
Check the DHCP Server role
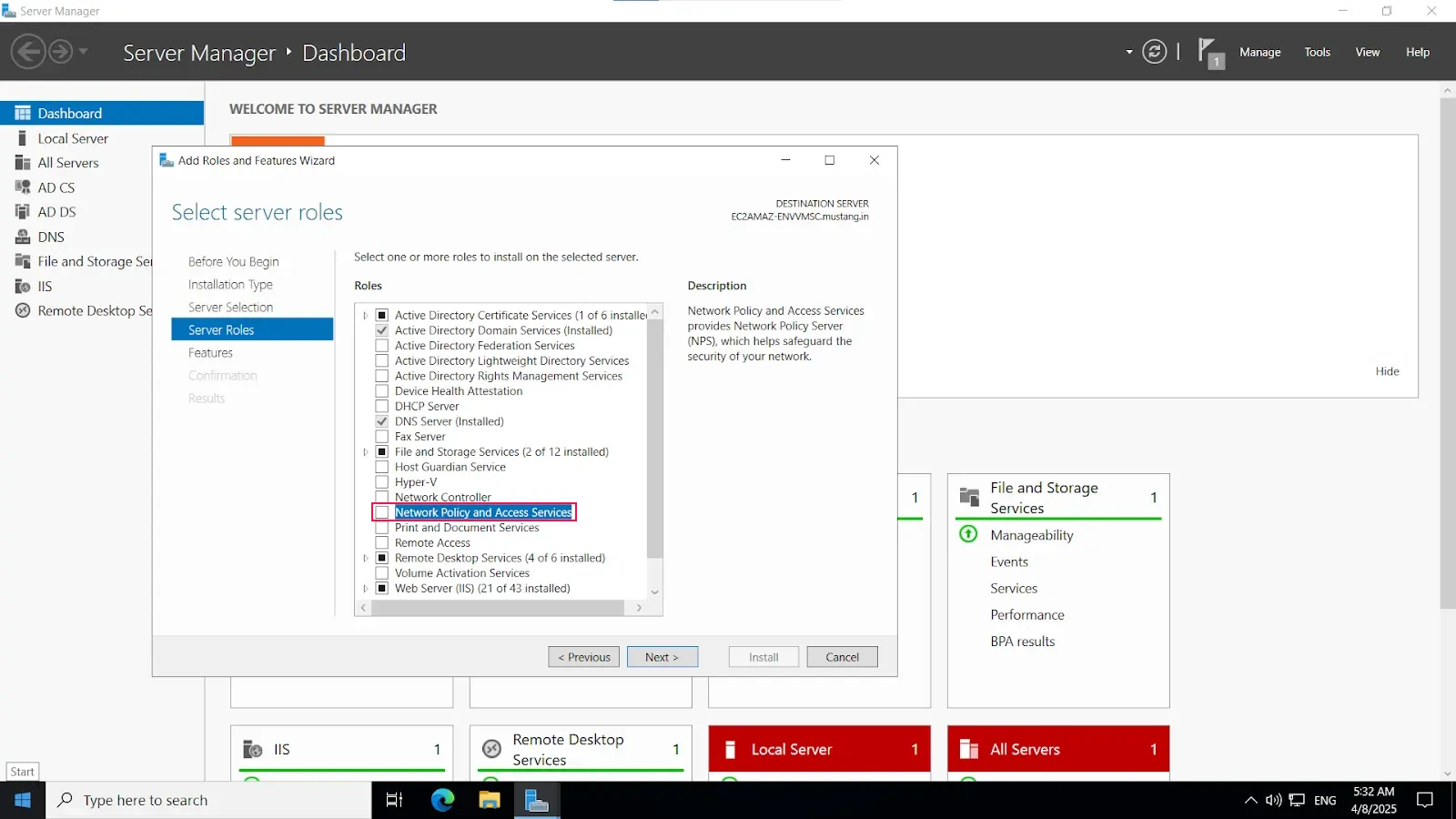coord(382,406)
